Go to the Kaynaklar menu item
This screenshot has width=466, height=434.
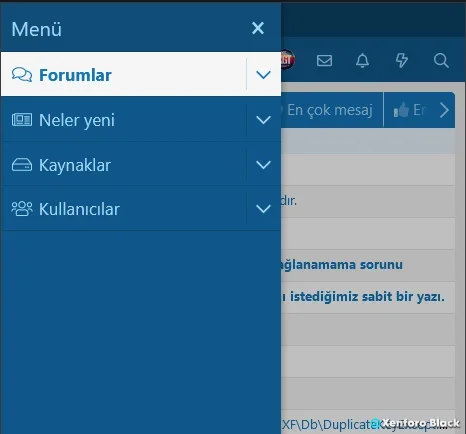pyautogui.click(x=75, y=165)
